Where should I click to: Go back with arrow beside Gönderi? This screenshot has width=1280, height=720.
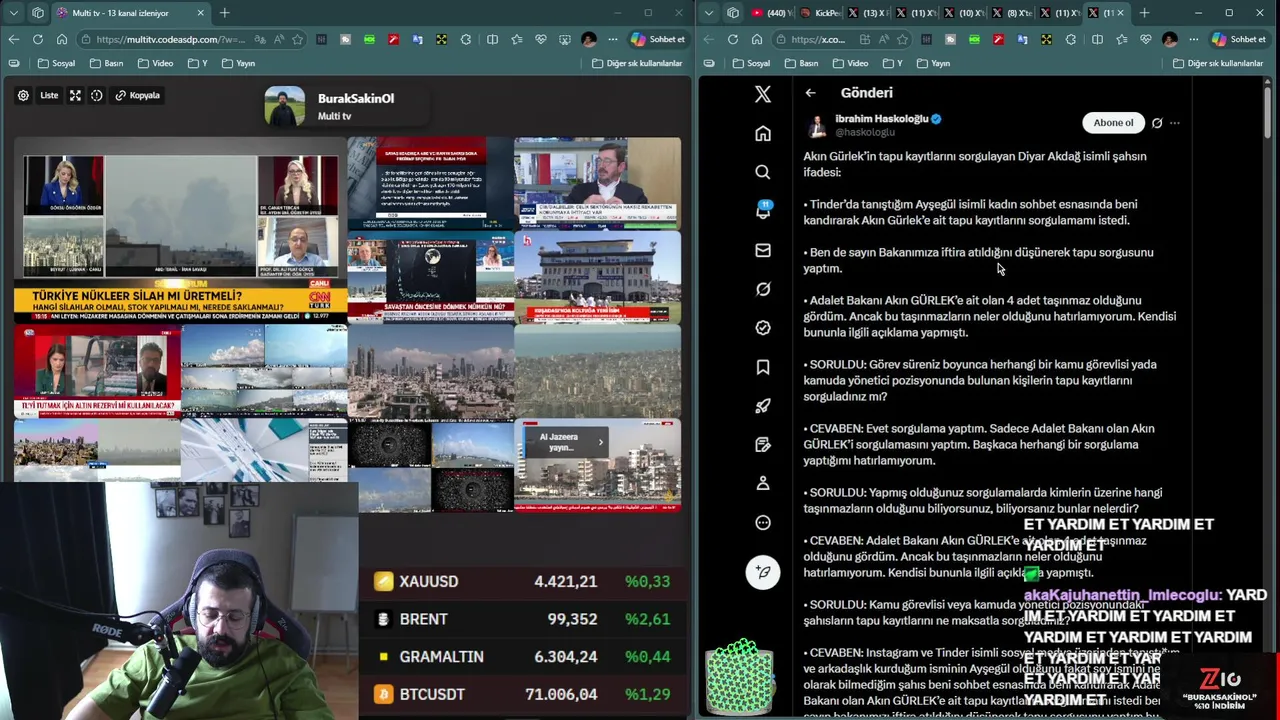[x=811, y=93]
